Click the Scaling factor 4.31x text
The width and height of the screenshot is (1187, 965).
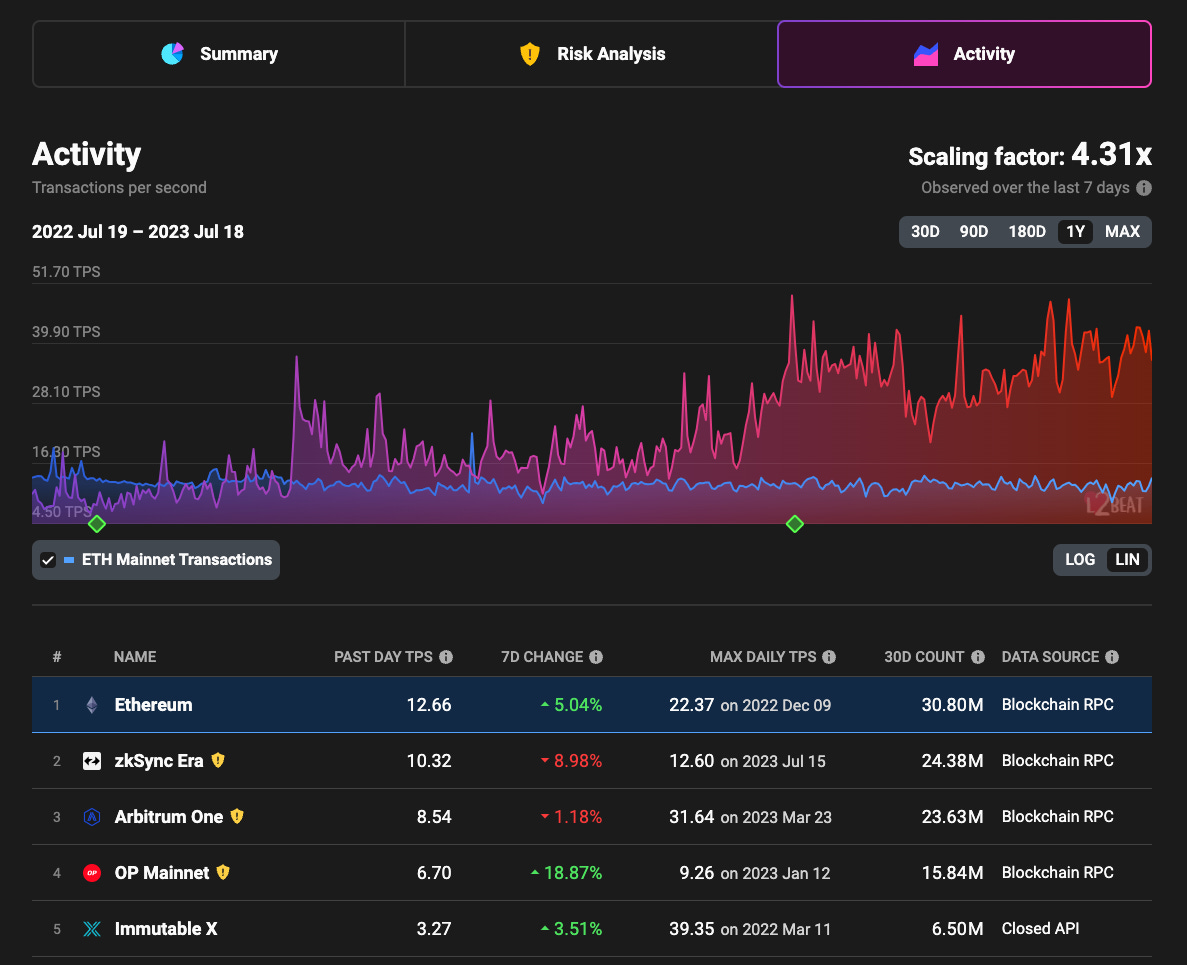tap(1030, 155)
